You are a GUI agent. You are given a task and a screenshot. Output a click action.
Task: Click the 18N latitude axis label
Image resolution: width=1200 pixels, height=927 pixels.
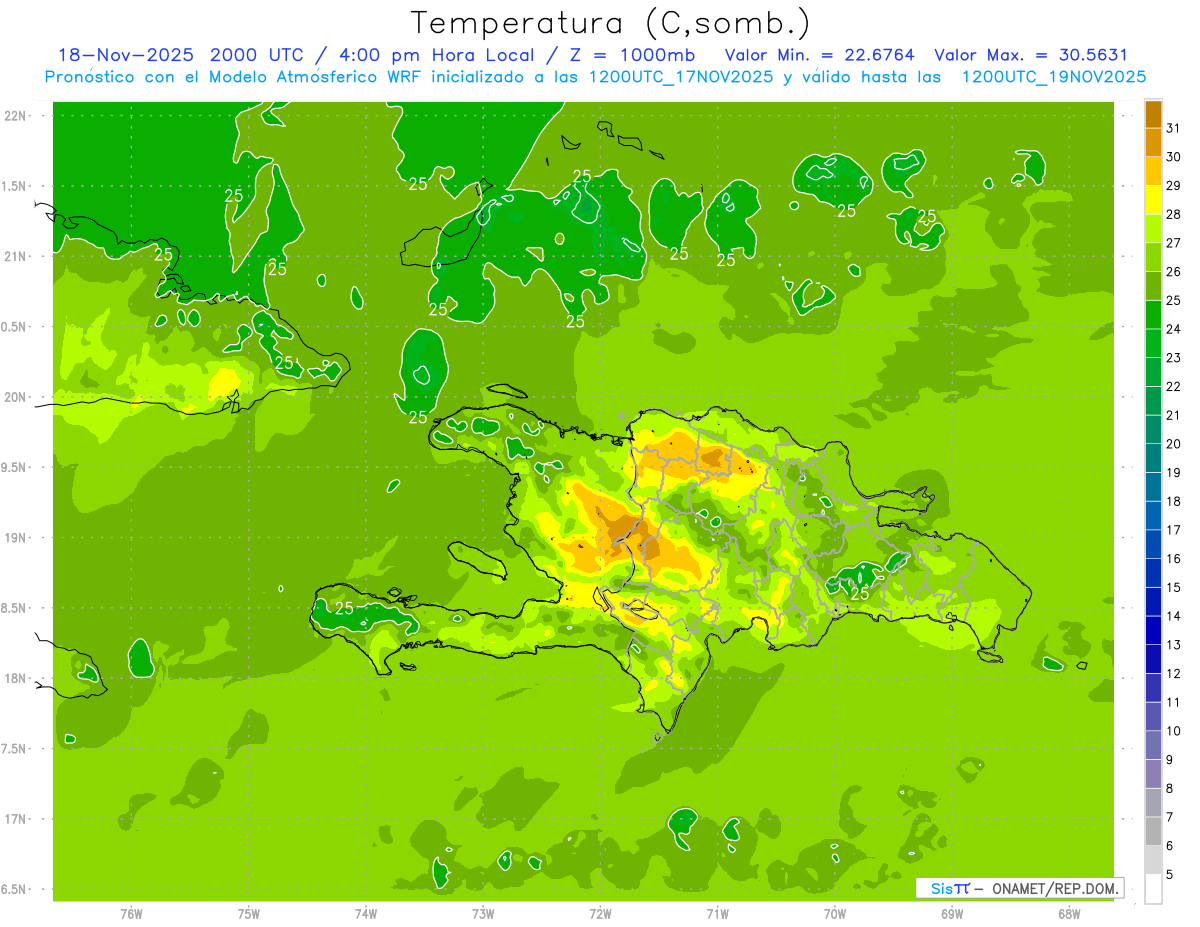point(16,679)
